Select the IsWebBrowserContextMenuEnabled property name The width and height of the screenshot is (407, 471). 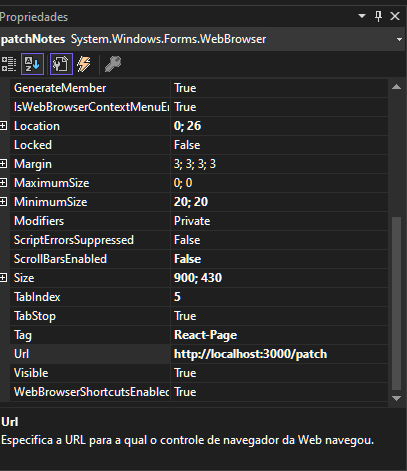pyautogui.click(x=90, y=107)
